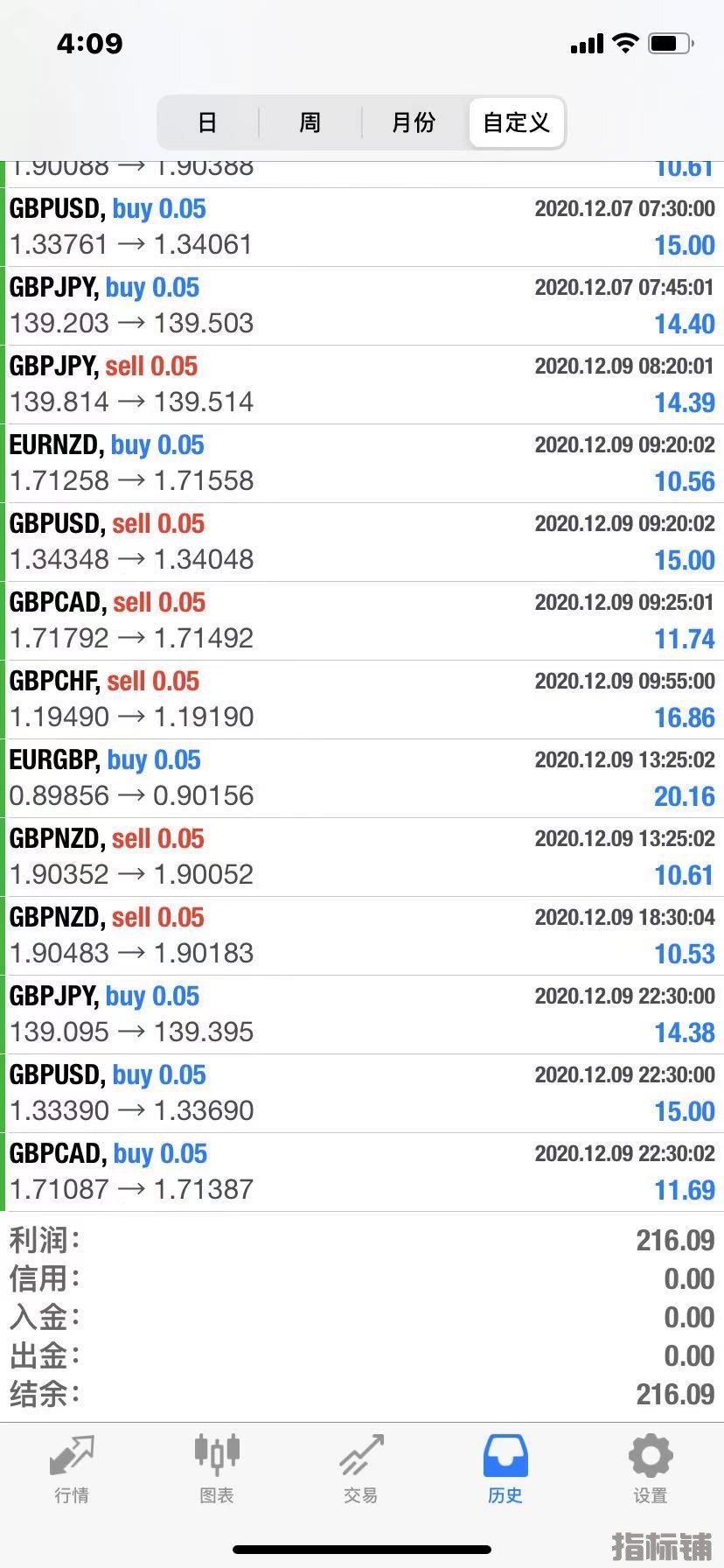Tap the 结余 balance summary row

(x=362, y=1394)
